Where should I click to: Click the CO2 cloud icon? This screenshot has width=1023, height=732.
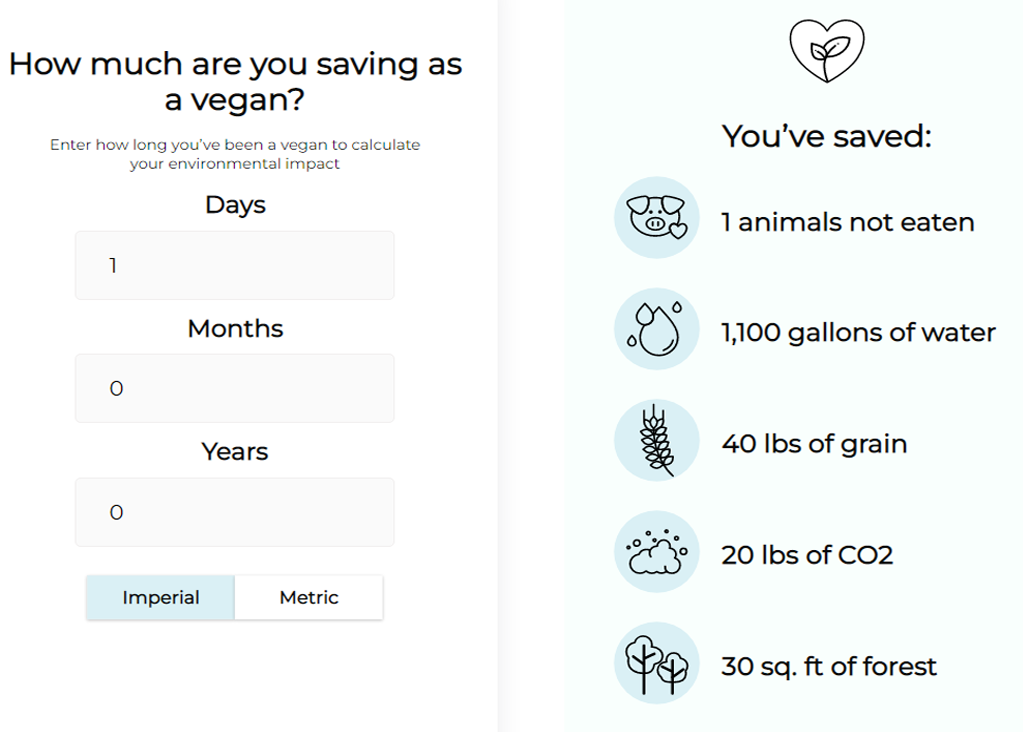point(656,552)
